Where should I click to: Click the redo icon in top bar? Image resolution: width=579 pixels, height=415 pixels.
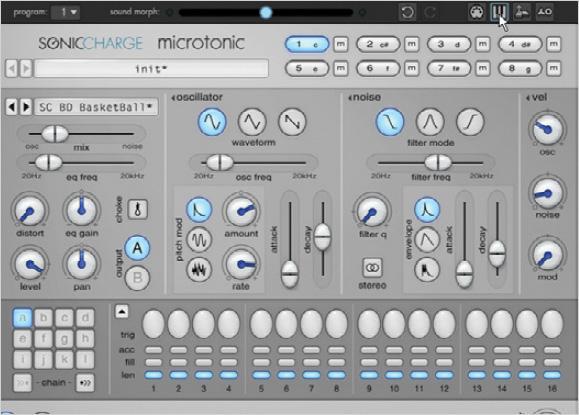click(x=430, y=12)
